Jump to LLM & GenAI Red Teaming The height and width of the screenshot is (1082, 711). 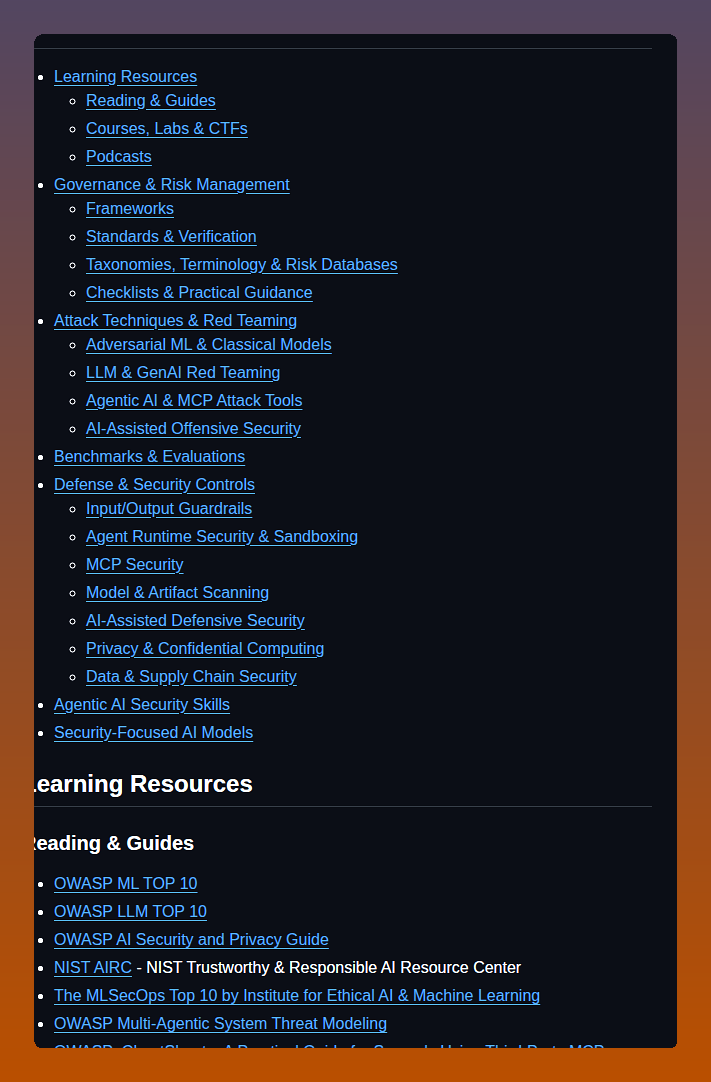pyautogui.click(x=183, y=373)
